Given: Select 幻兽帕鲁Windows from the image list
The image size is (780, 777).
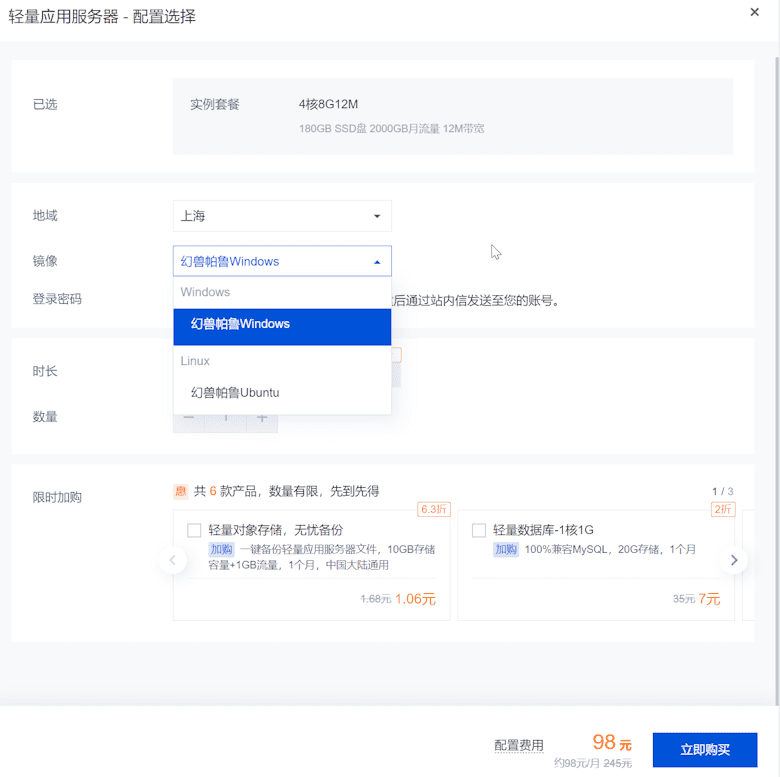Looking at the screenshot, I should click(282, 325).
